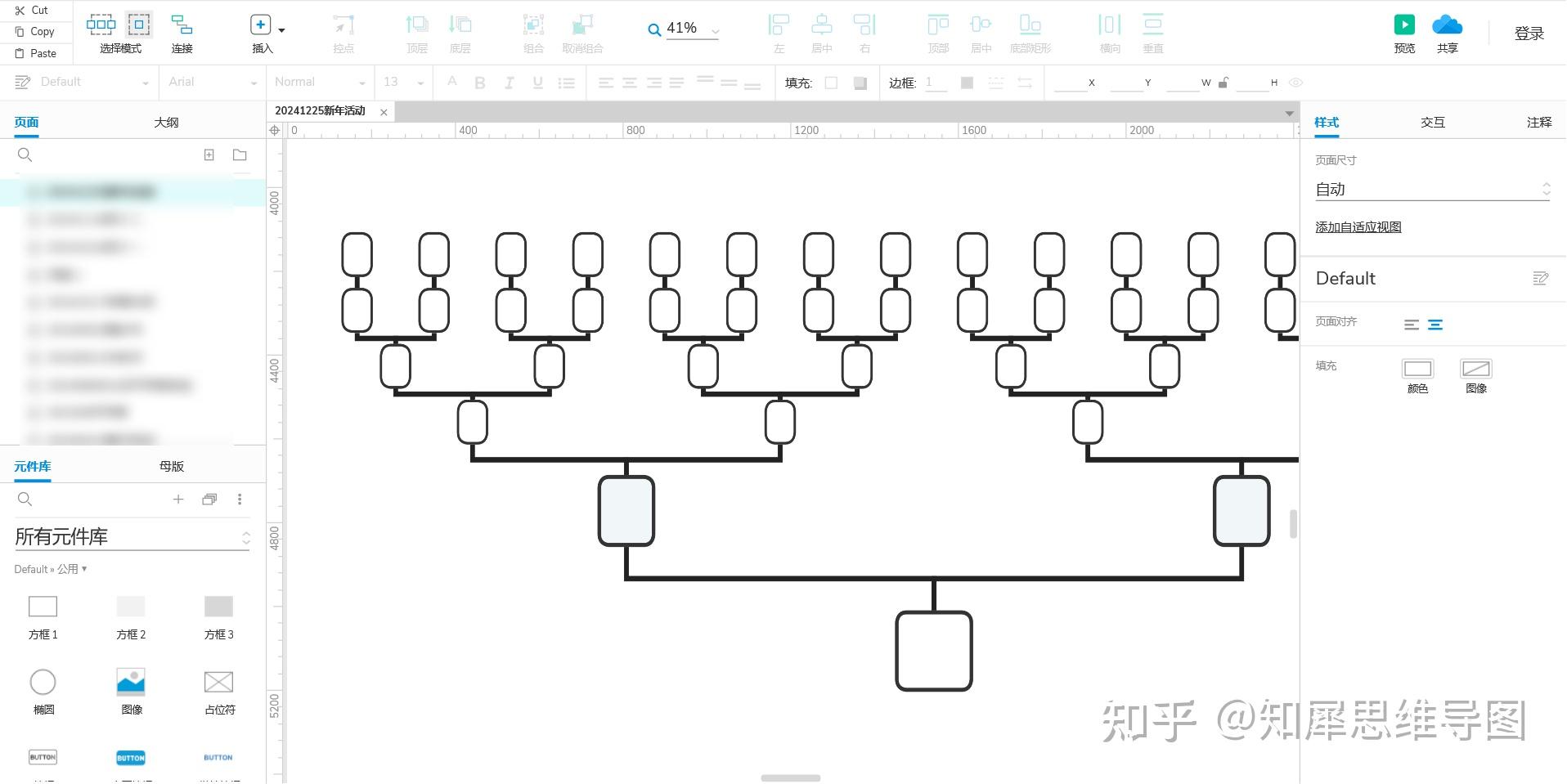Screen dimensions: 1567x784
Task: Switch to the 交互 interactions tab
Action: [x=1433, y=121]
